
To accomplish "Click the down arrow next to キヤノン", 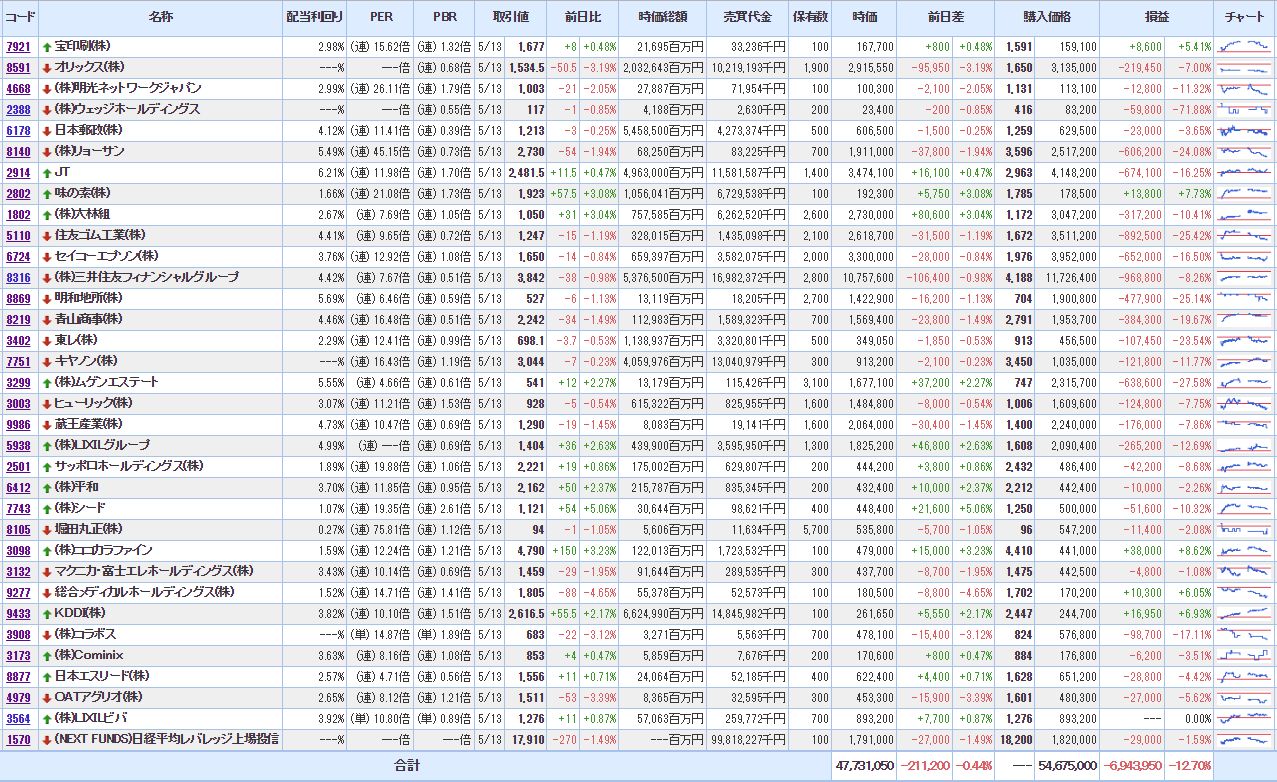I will (x=47, y=361).
